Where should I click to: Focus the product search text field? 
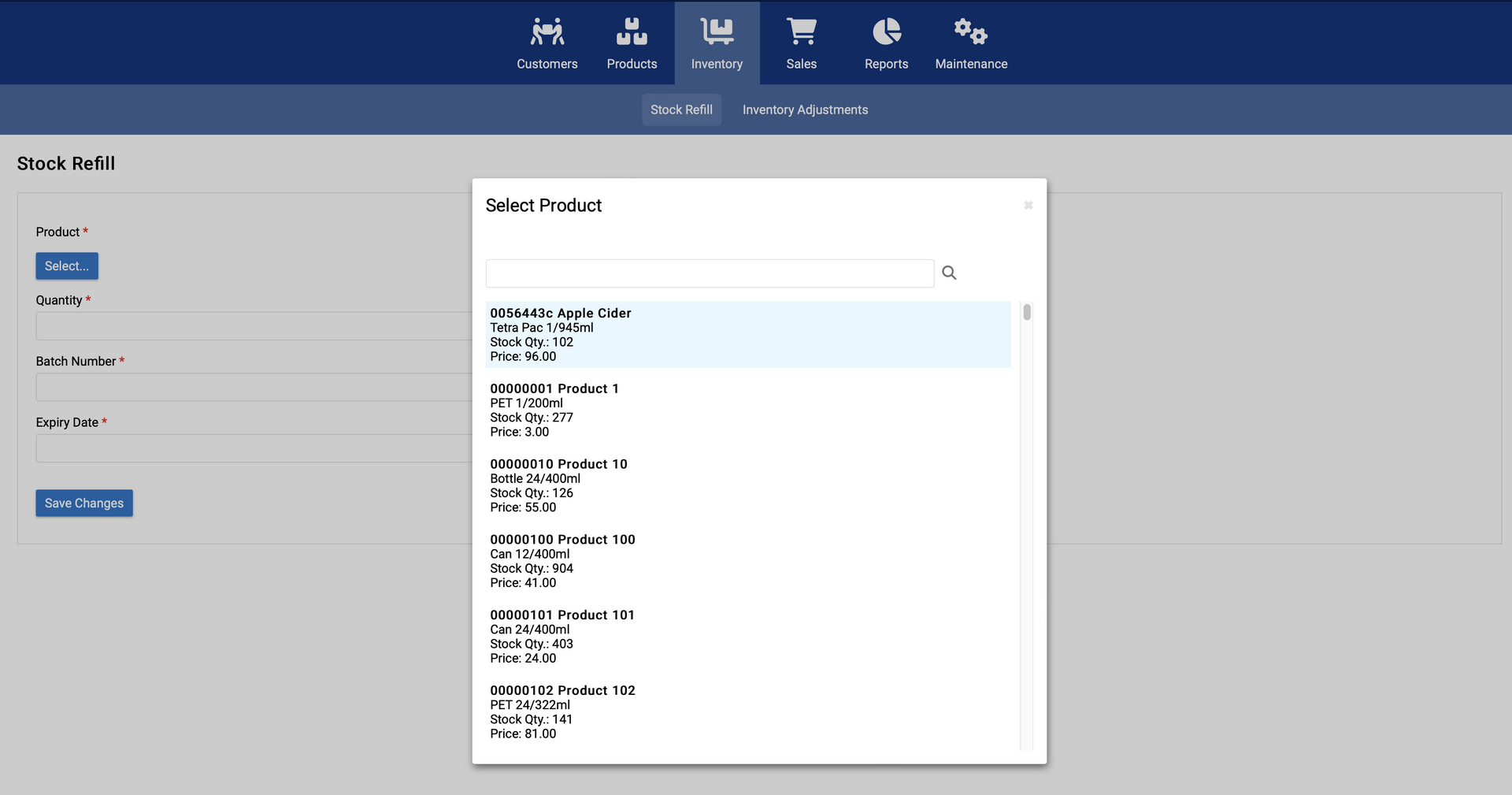710,273
